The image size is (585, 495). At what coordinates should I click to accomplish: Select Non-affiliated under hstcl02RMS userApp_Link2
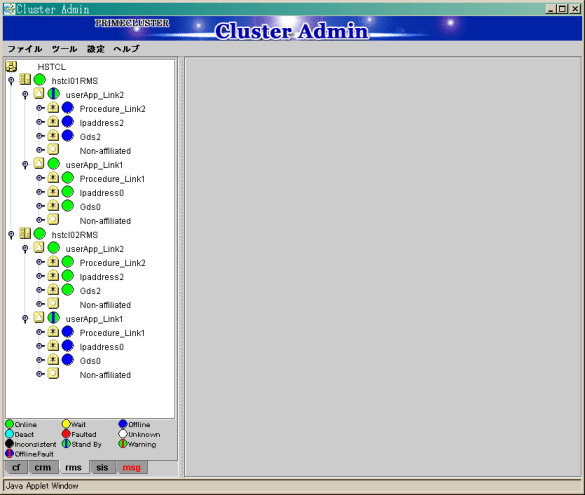tap(105, 305)
